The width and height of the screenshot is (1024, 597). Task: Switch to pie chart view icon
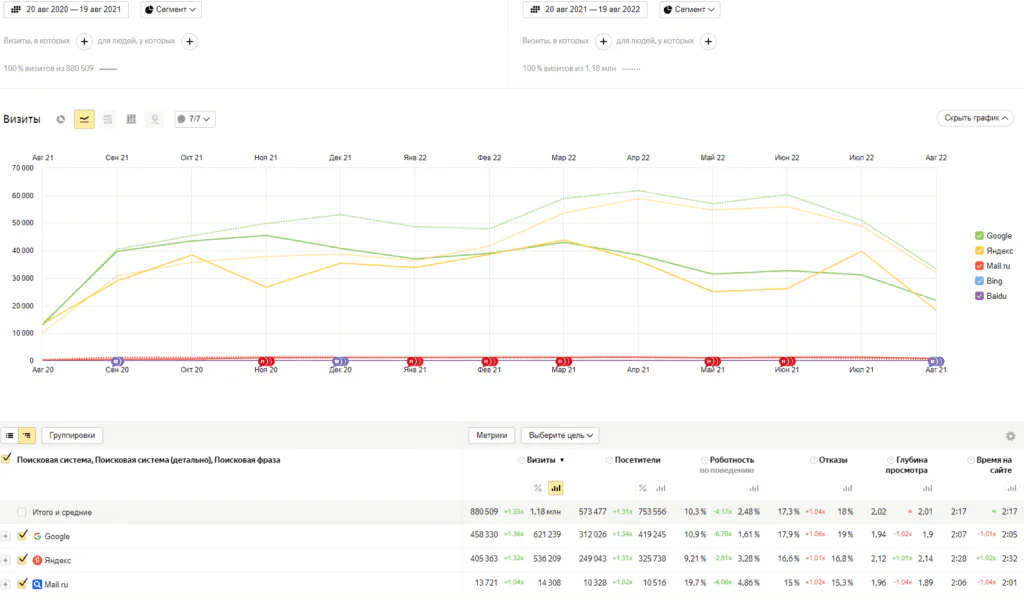click(x=61, y=120)
